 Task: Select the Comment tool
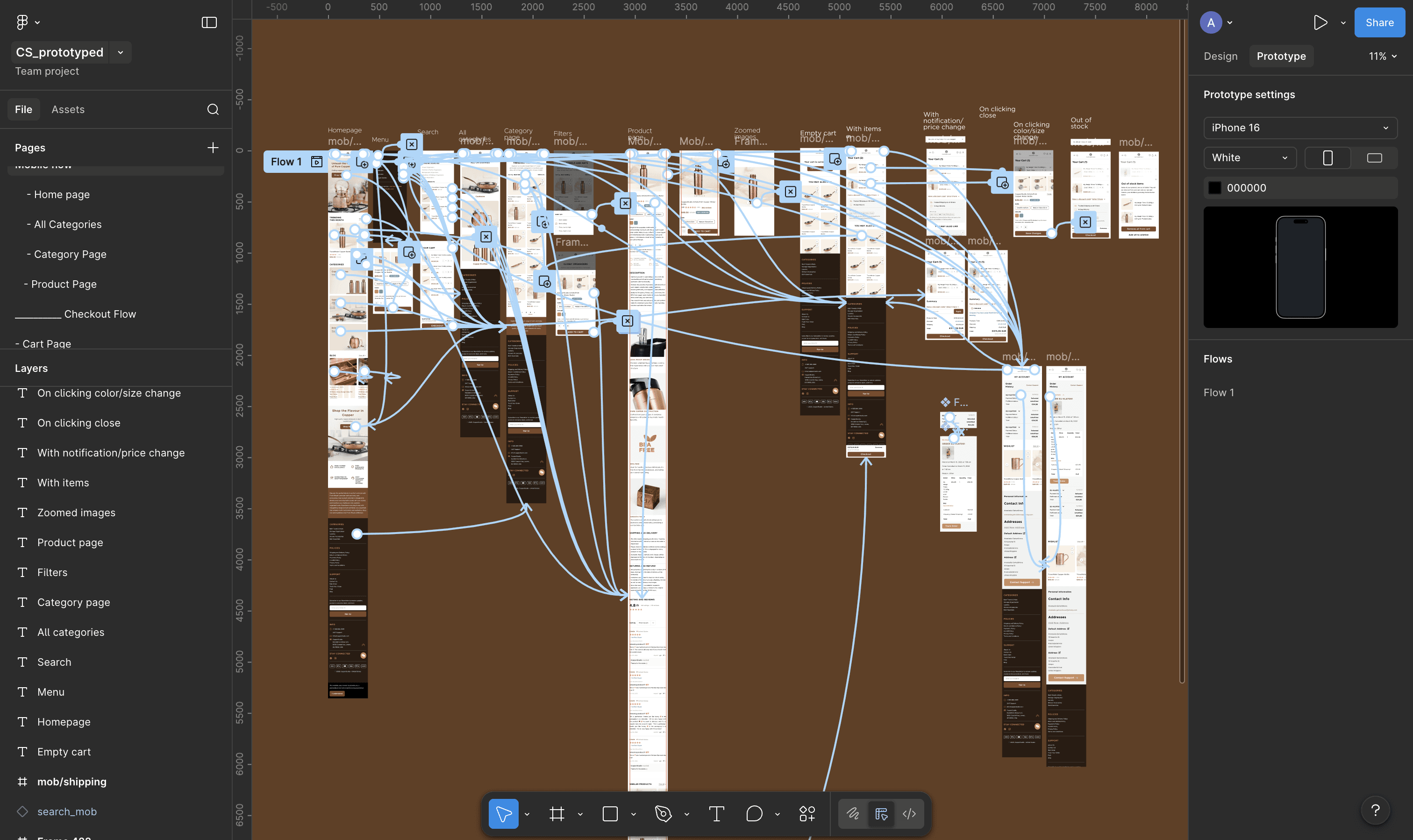[754, 814]
